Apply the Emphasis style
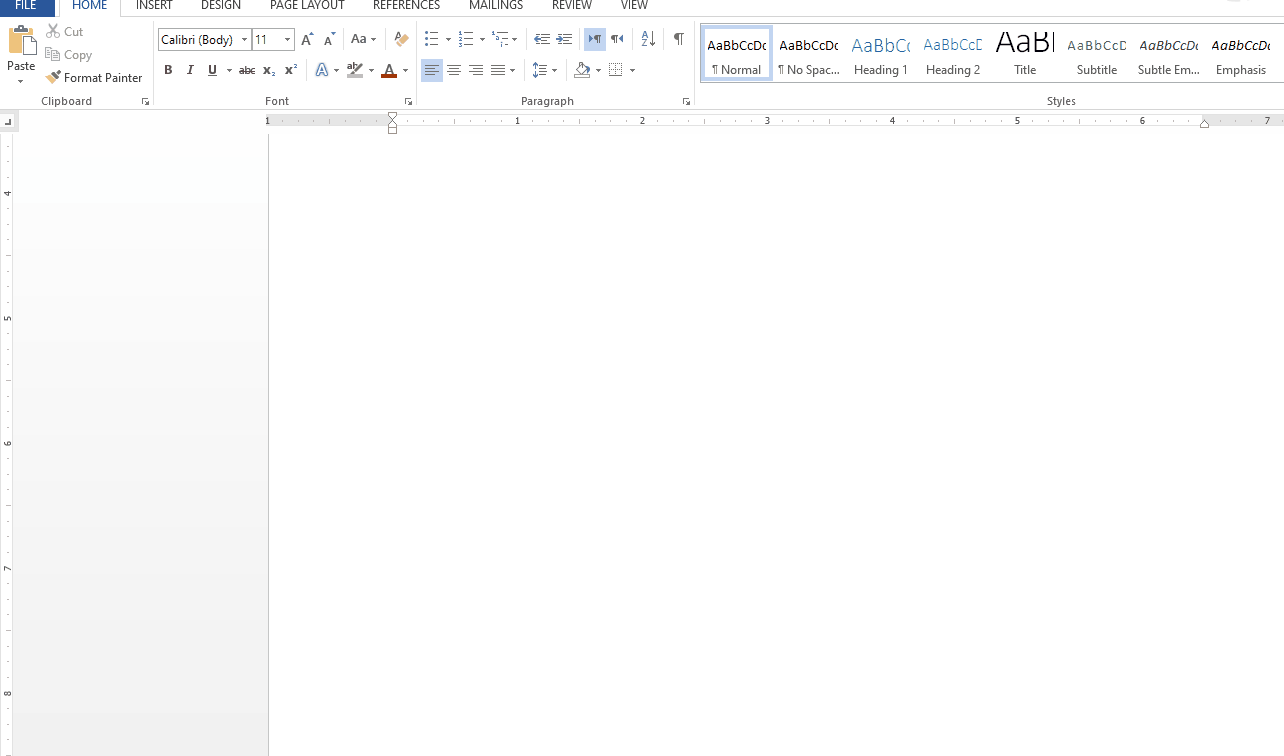 pos(1241,54)
